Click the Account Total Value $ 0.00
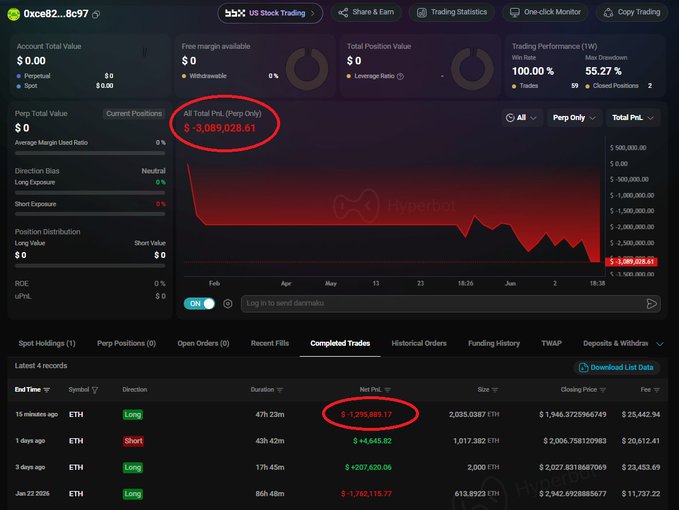Screen dimensions: 679x510 pos(31,61)
